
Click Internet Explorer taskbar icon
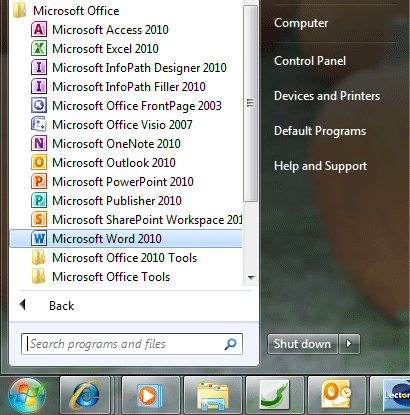click(x=85, y=395)
